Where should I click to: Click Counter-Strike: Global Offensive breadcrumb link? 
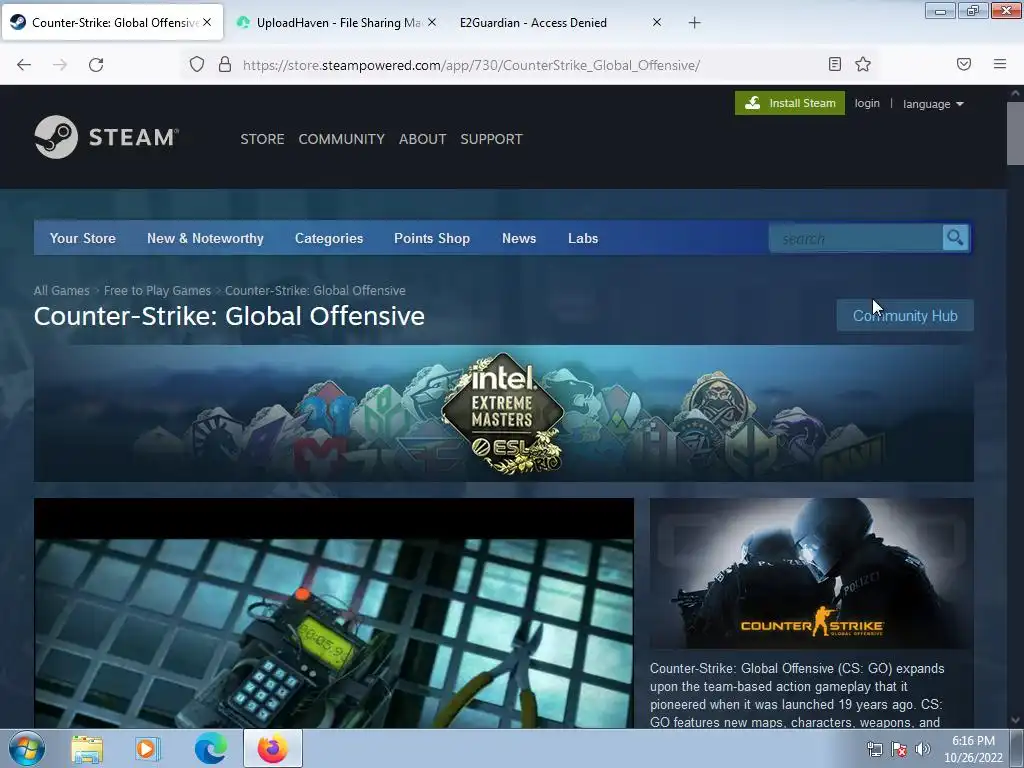tap(315, 291)
